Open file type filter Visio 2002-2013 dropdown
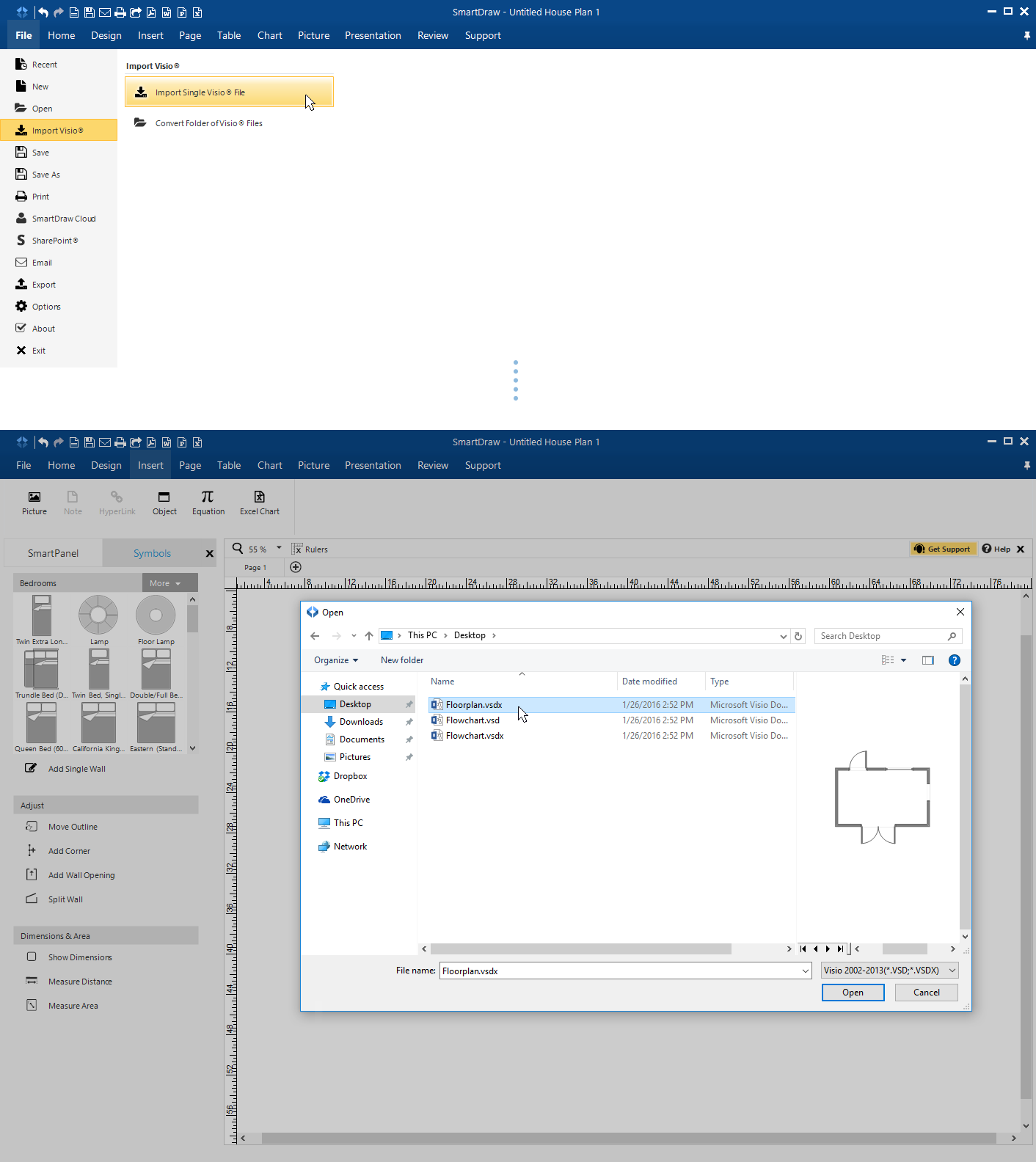 click(889, 971)
